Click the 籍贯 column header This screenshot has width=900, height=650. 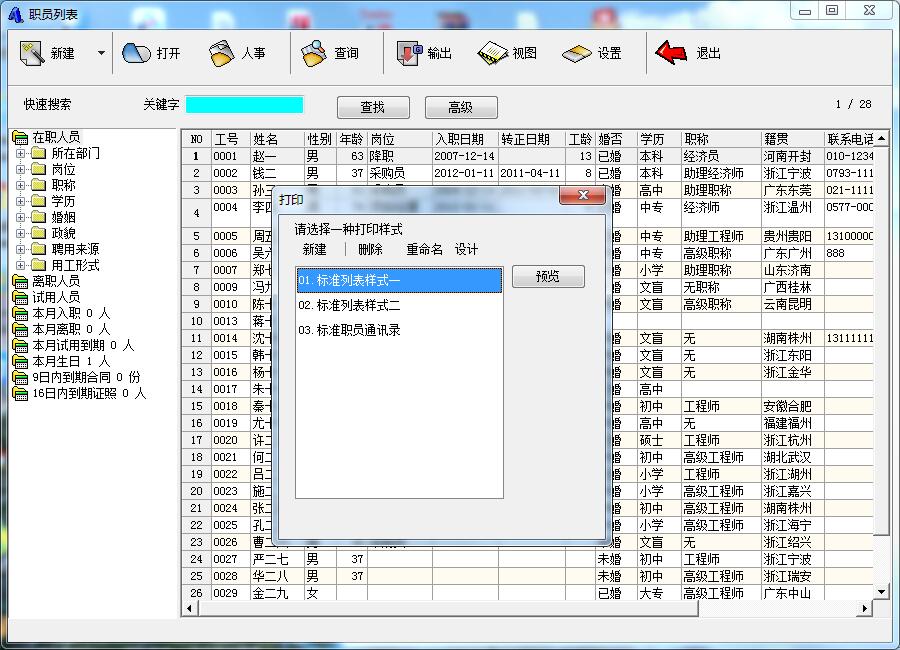pyautogui.click(x=793, y=140)
